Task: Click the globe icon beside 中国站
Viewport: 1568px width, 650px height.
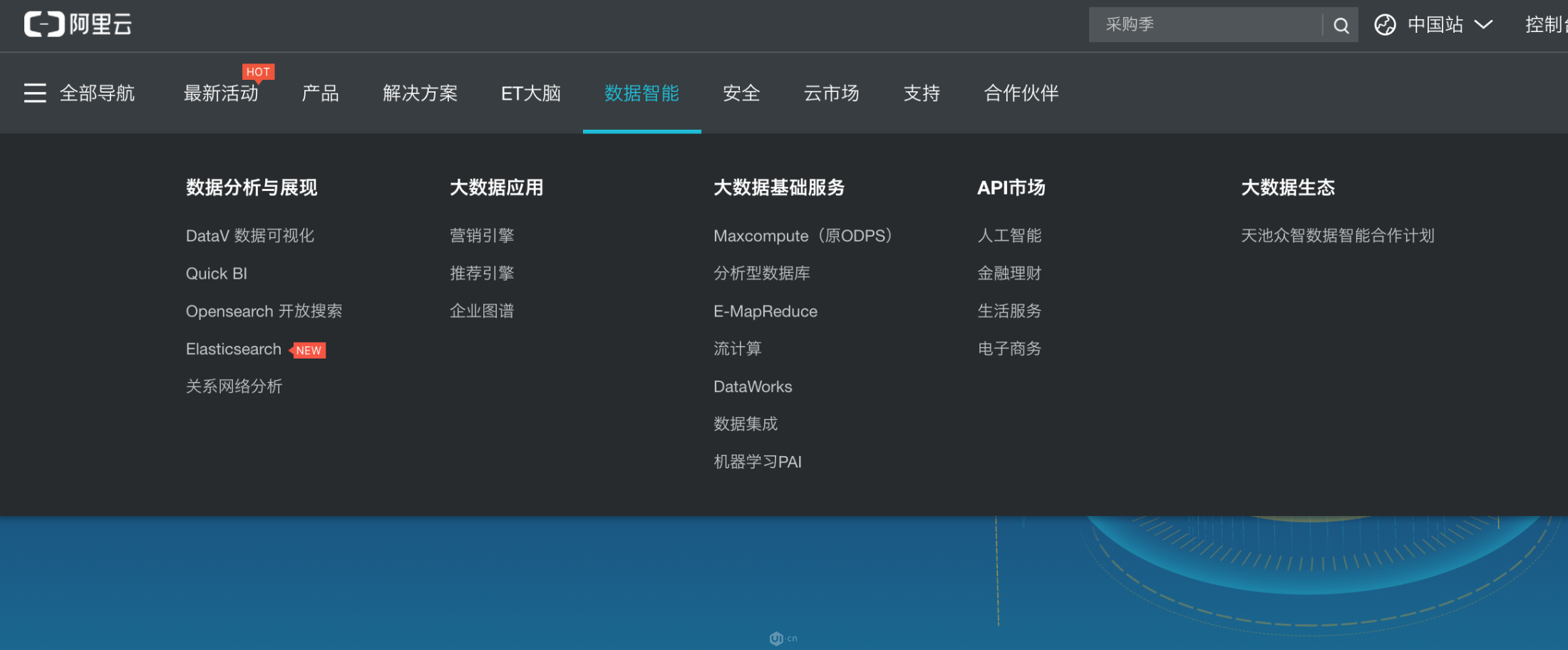Action: tap(1385, 25)
